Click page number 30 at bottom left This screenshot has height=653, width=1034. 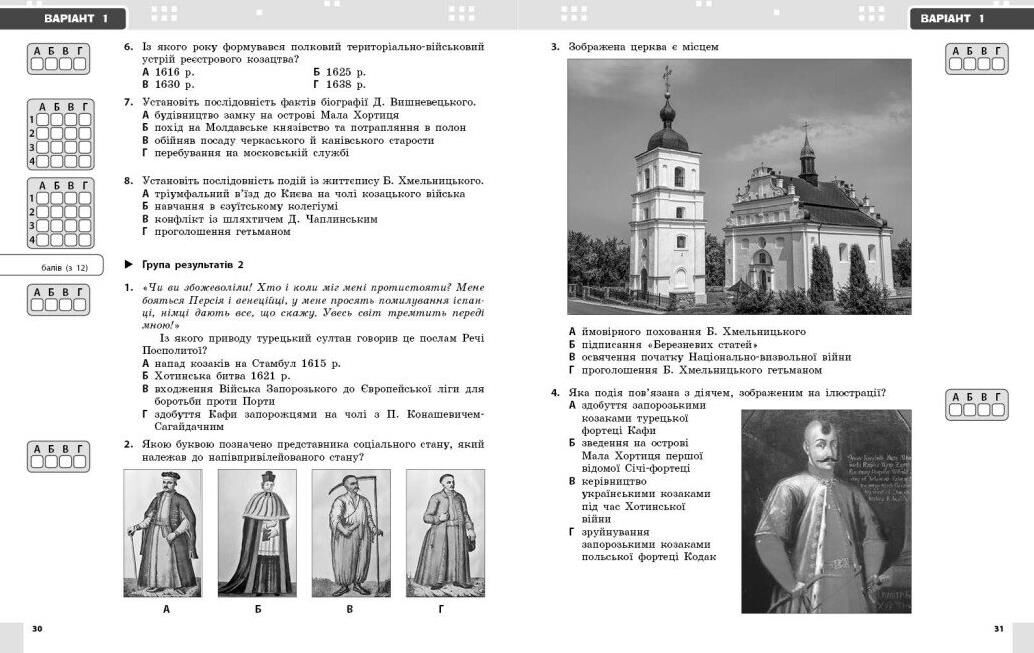[x=37, y=628]
